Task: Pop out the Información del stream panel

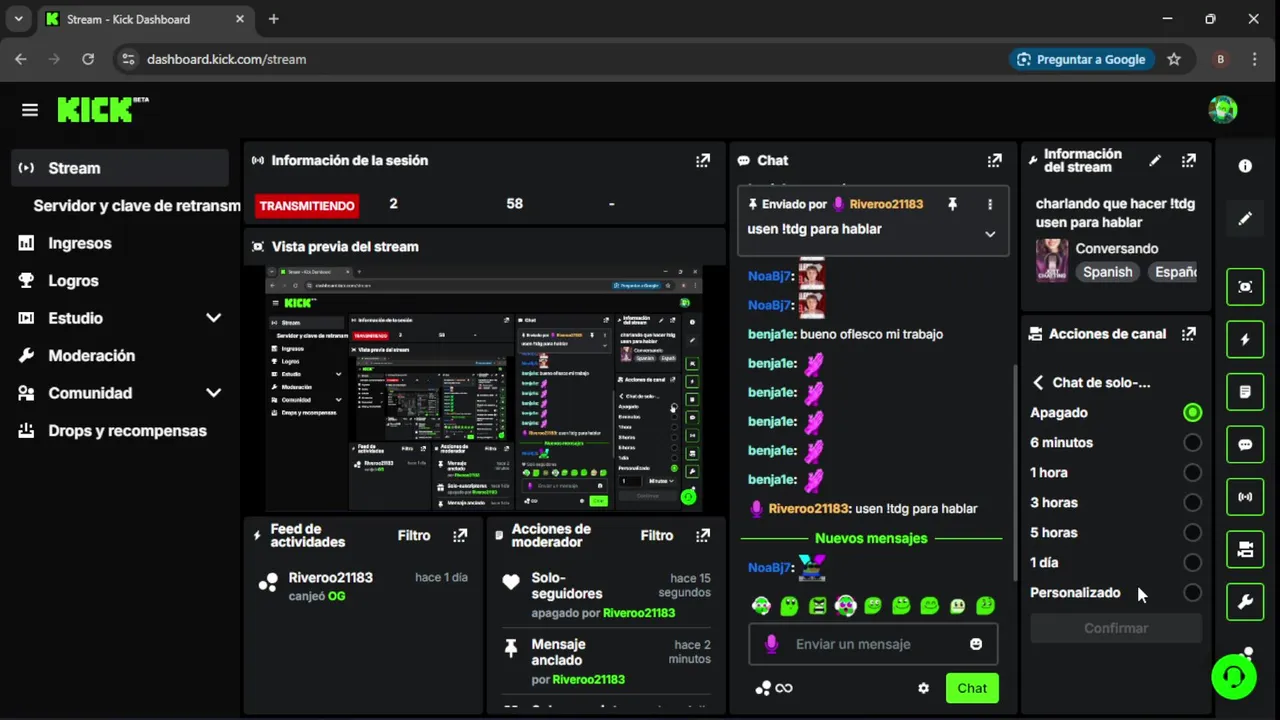Action: [1188, 160]
